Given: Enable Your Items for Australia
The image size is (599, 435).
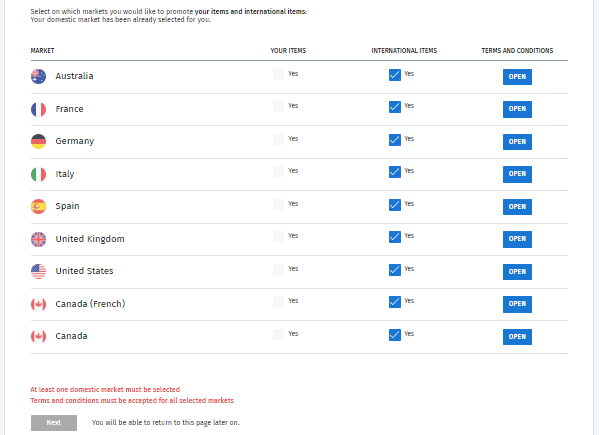Looking at the screenshot, I should click(x=278, y=74).
